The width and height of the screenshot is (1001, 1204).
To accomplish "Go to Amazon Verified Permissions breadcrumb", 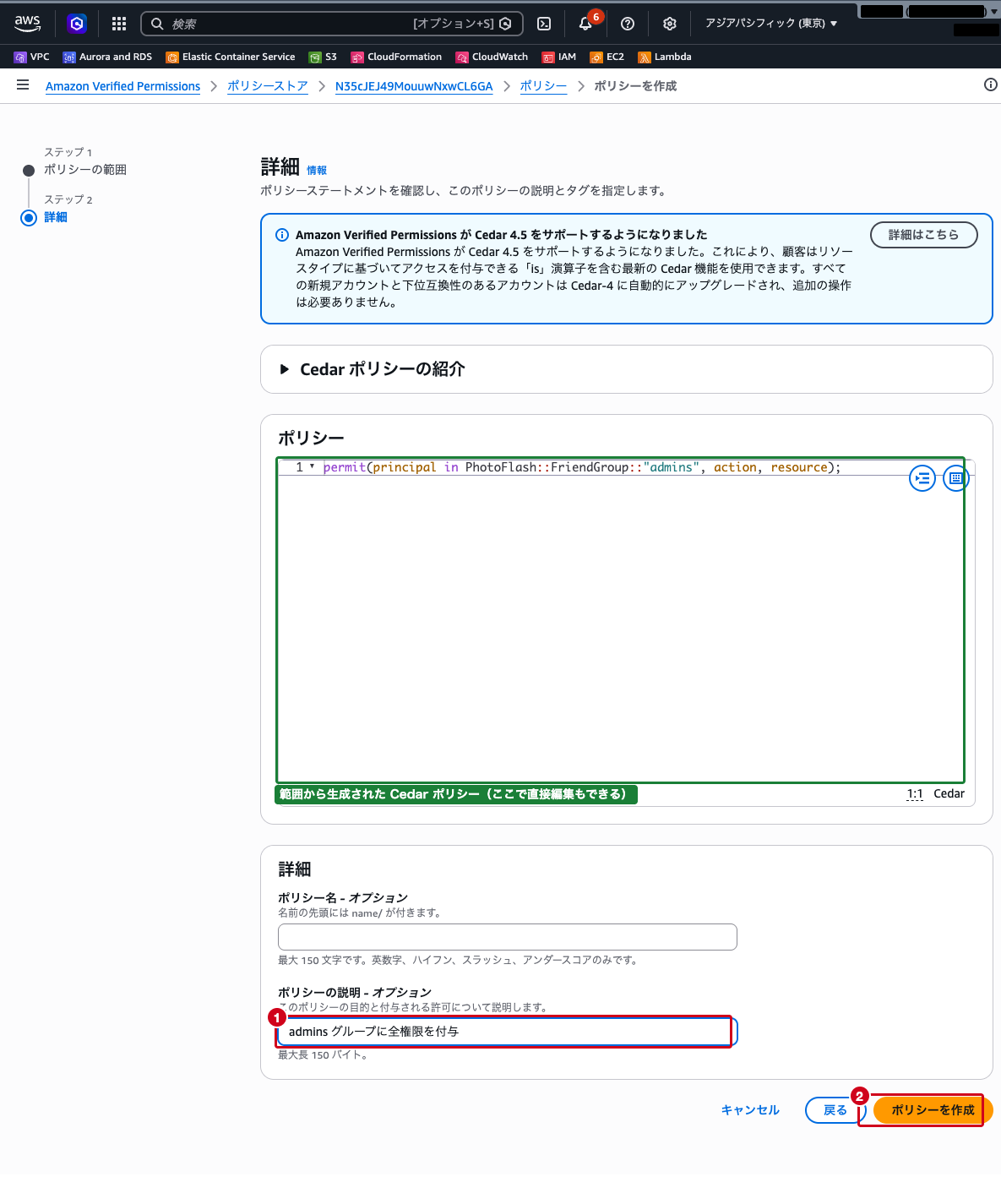I will 122,86.
